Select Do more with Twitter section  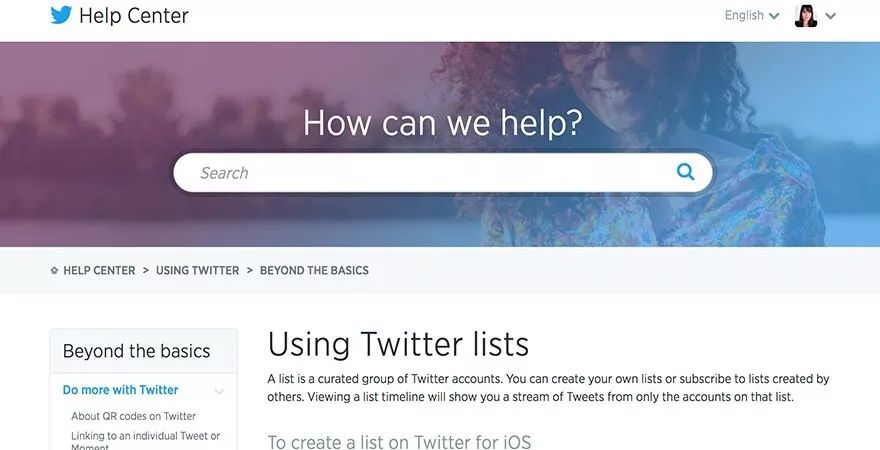pos(120,390)
